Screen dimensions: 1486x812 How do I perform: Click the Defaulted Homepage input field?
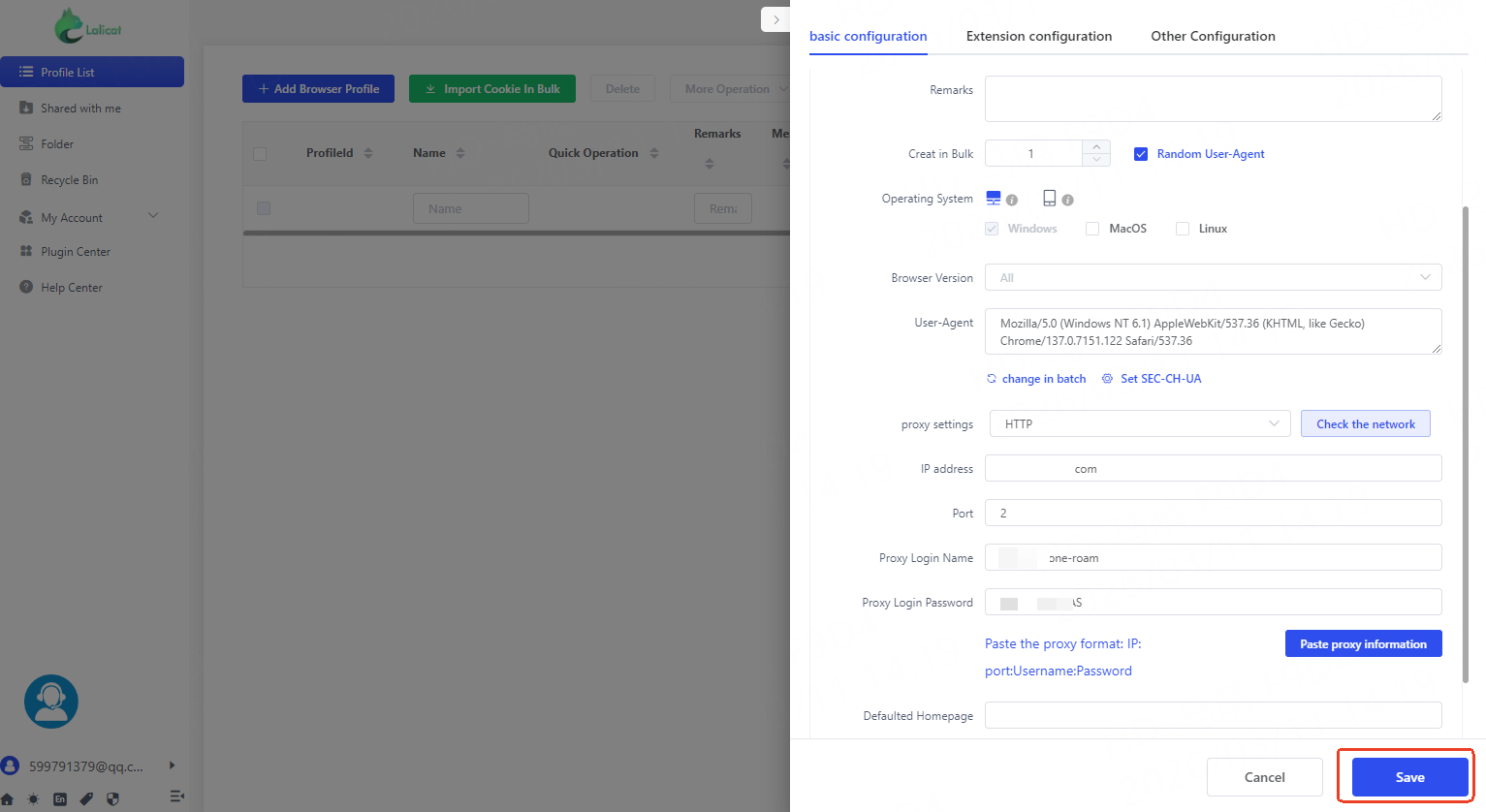tap(1213, 716)
